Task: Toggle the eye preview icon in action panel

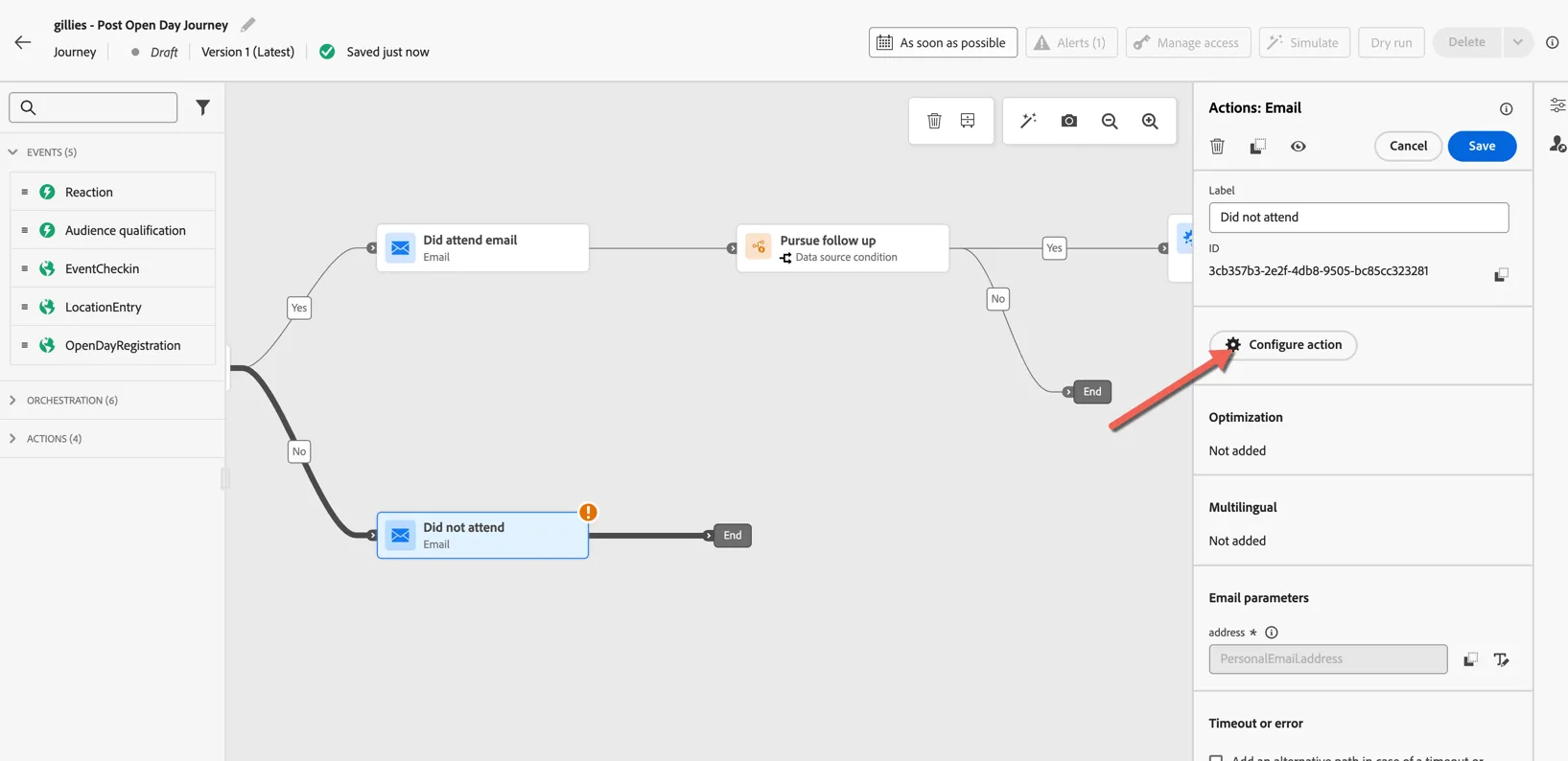Action: (1298, 147)
